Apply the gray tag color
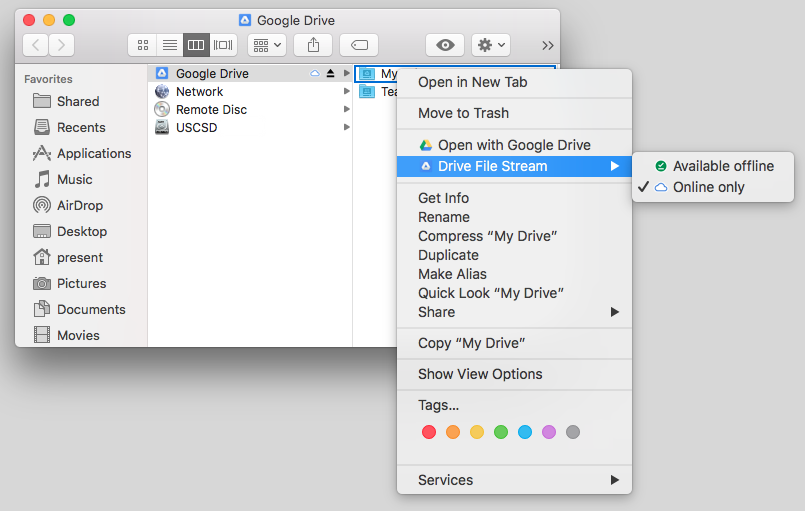 573,432
